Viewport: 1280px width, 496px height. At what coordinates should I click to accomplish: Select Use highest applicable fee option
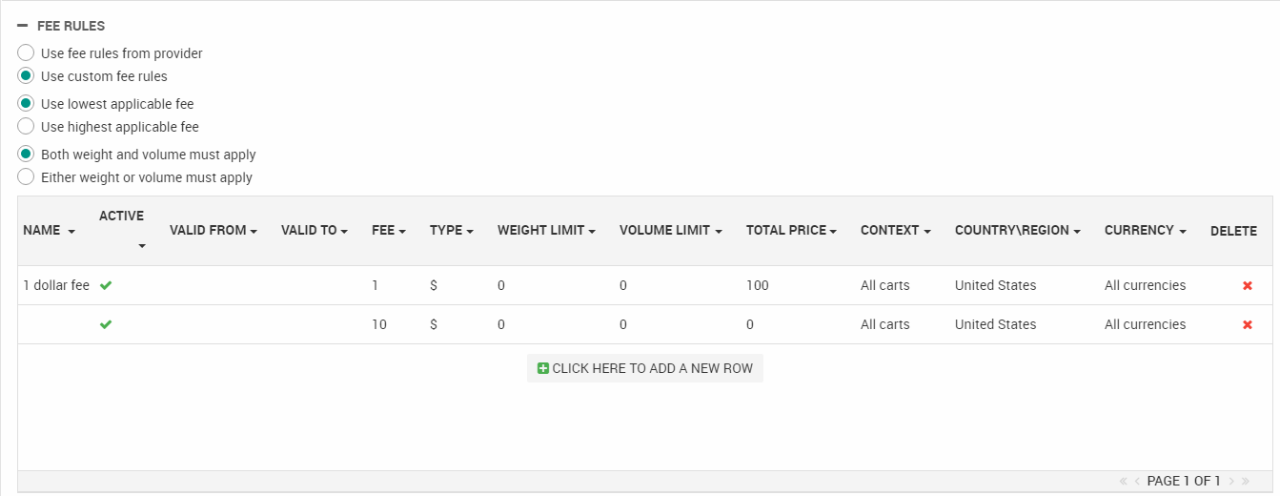(26, 127)
